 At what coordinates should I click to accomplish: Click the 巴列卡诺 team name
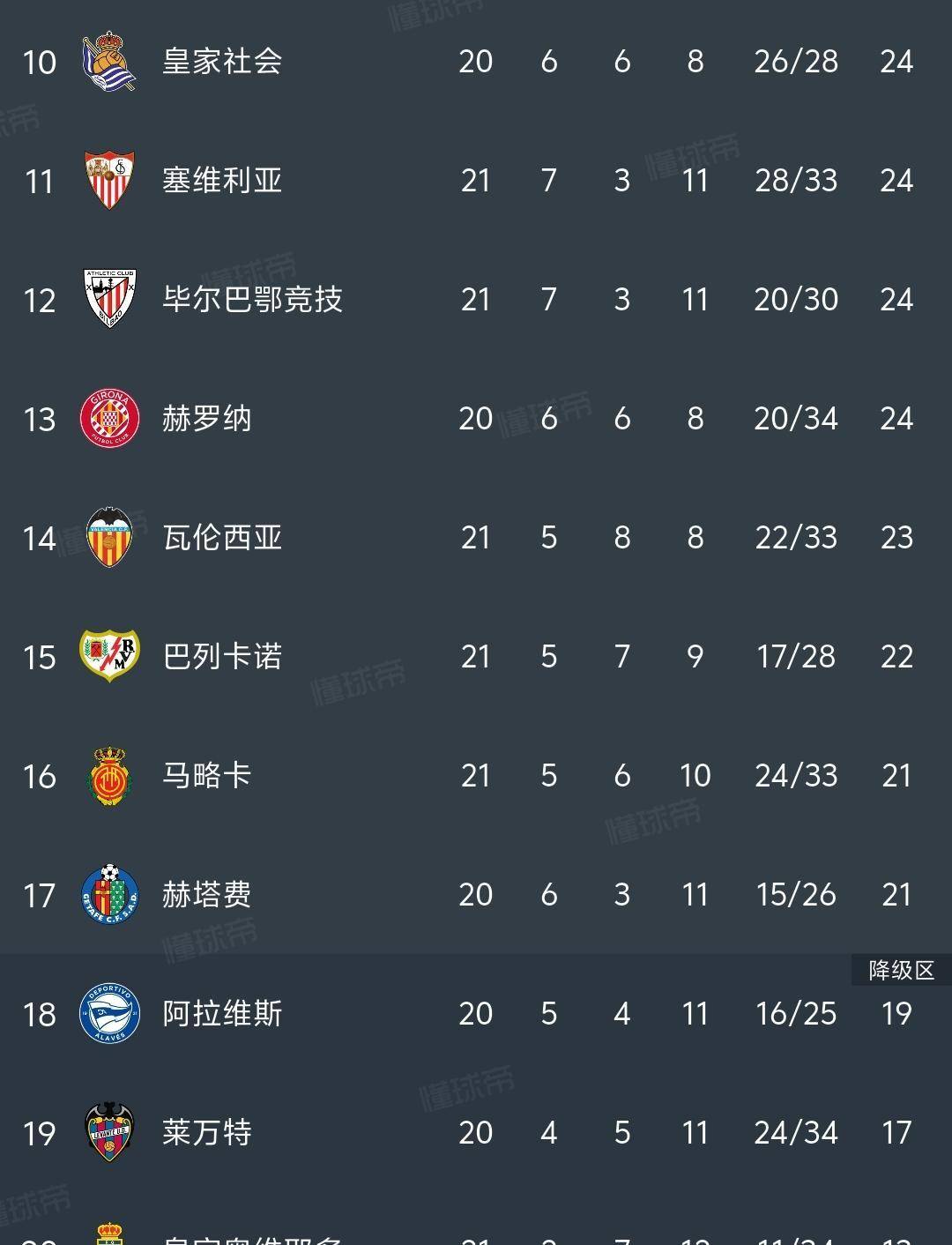pyautogui.click(x=223, y=656)
